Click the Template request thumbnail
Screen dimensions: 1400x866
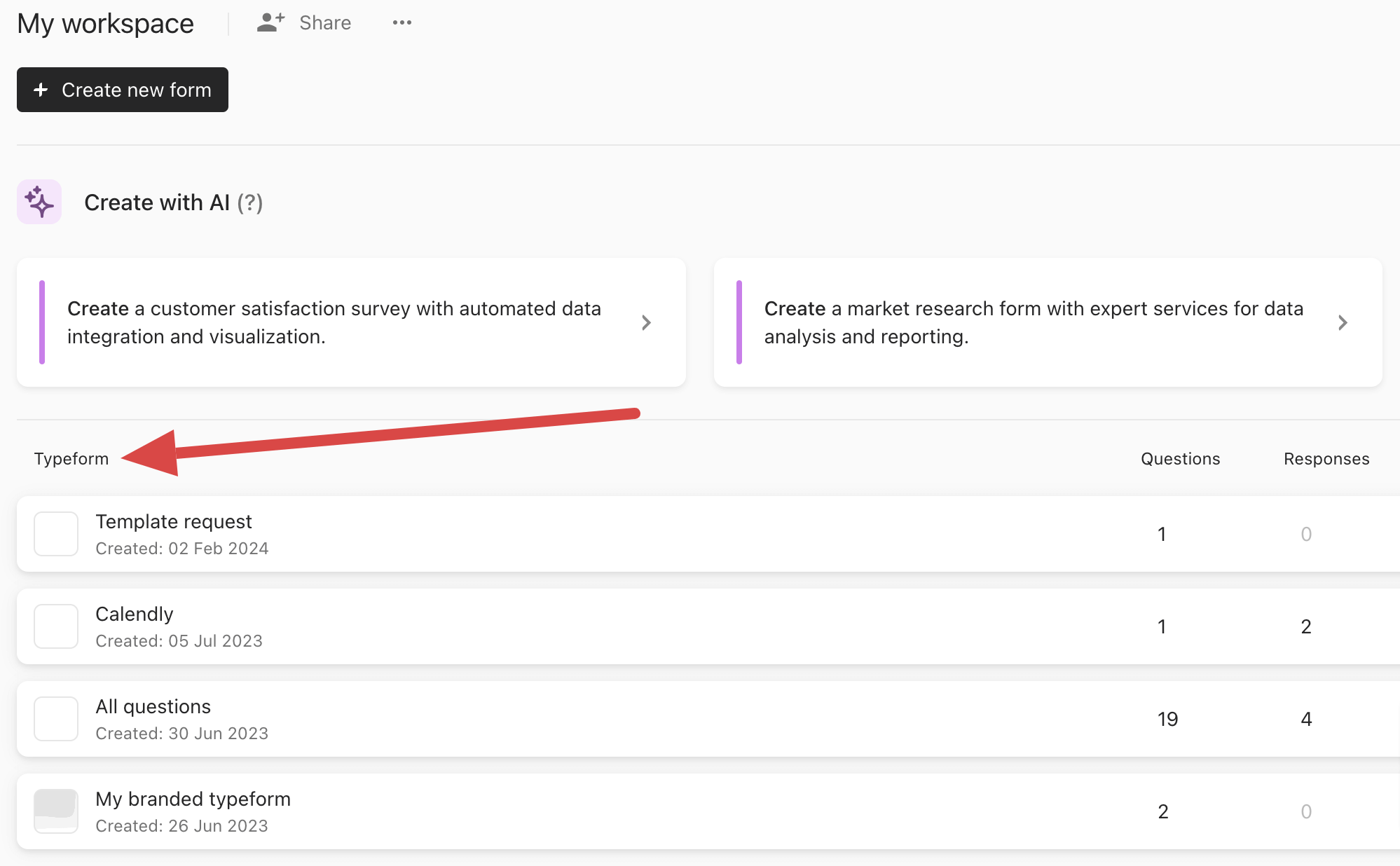click(x=56, y=534)
